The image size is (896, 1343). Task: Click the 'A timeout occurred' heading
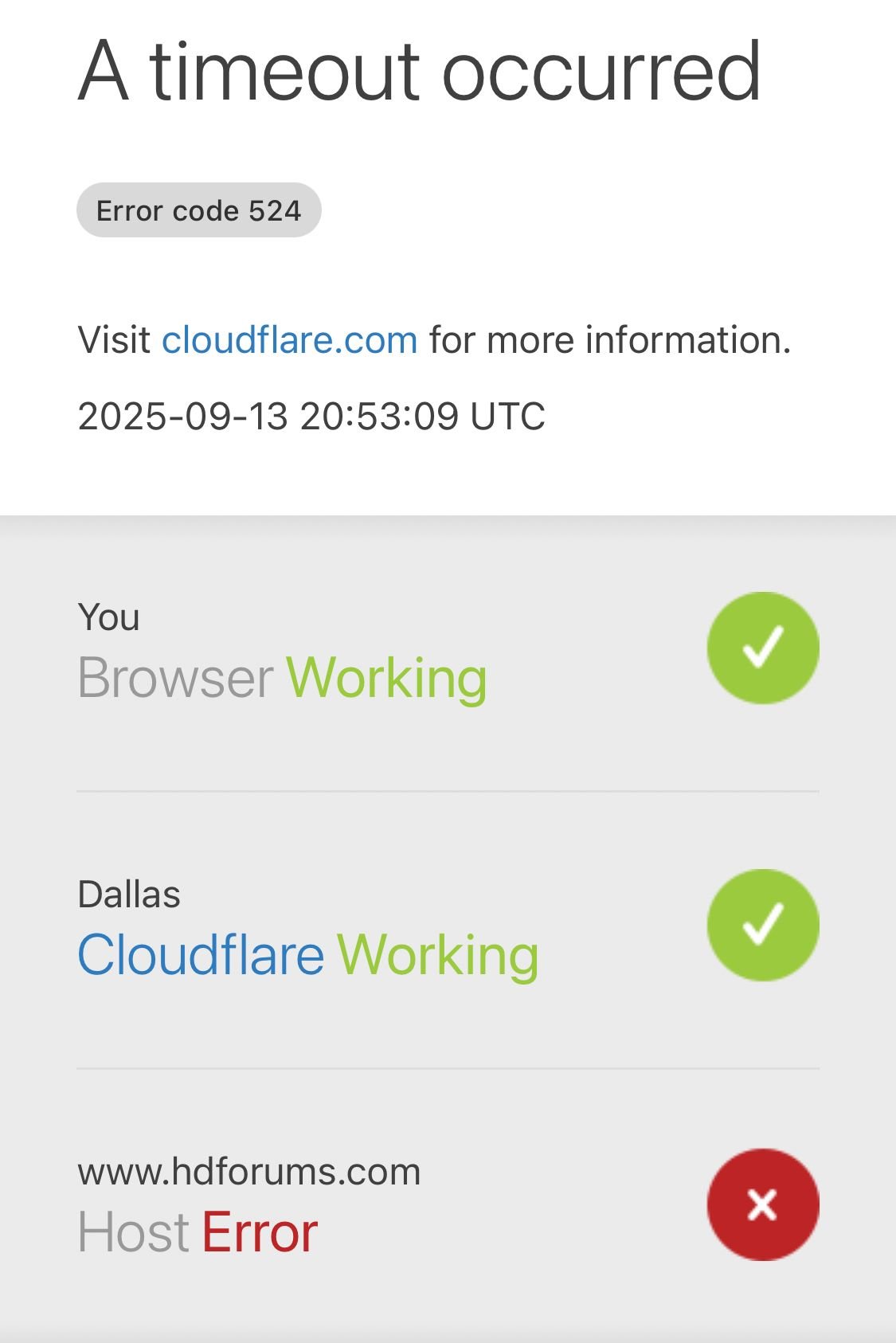click(420, 72)
